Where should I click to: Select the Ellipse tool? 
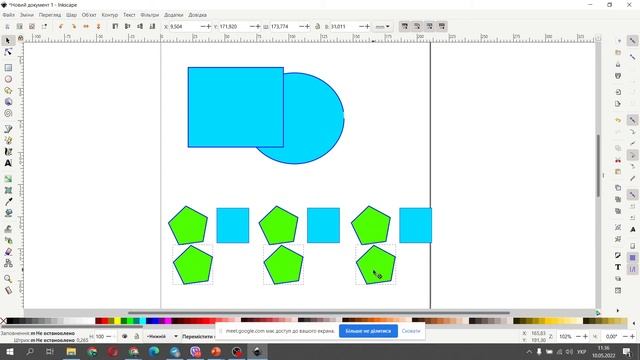(x=8, y=79)
